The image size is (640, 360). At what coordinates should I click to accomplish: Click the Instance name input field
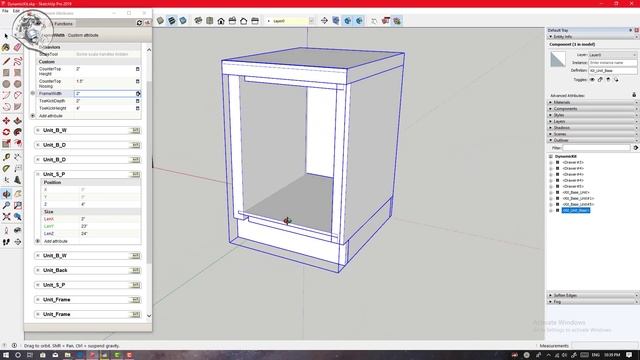612,63
